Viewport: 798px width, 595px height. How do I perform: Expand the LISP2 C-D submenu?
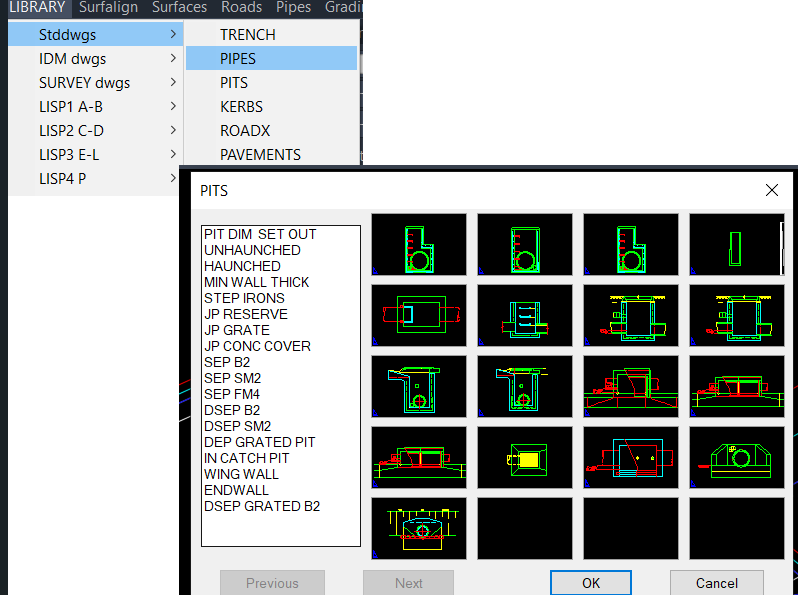96,130
